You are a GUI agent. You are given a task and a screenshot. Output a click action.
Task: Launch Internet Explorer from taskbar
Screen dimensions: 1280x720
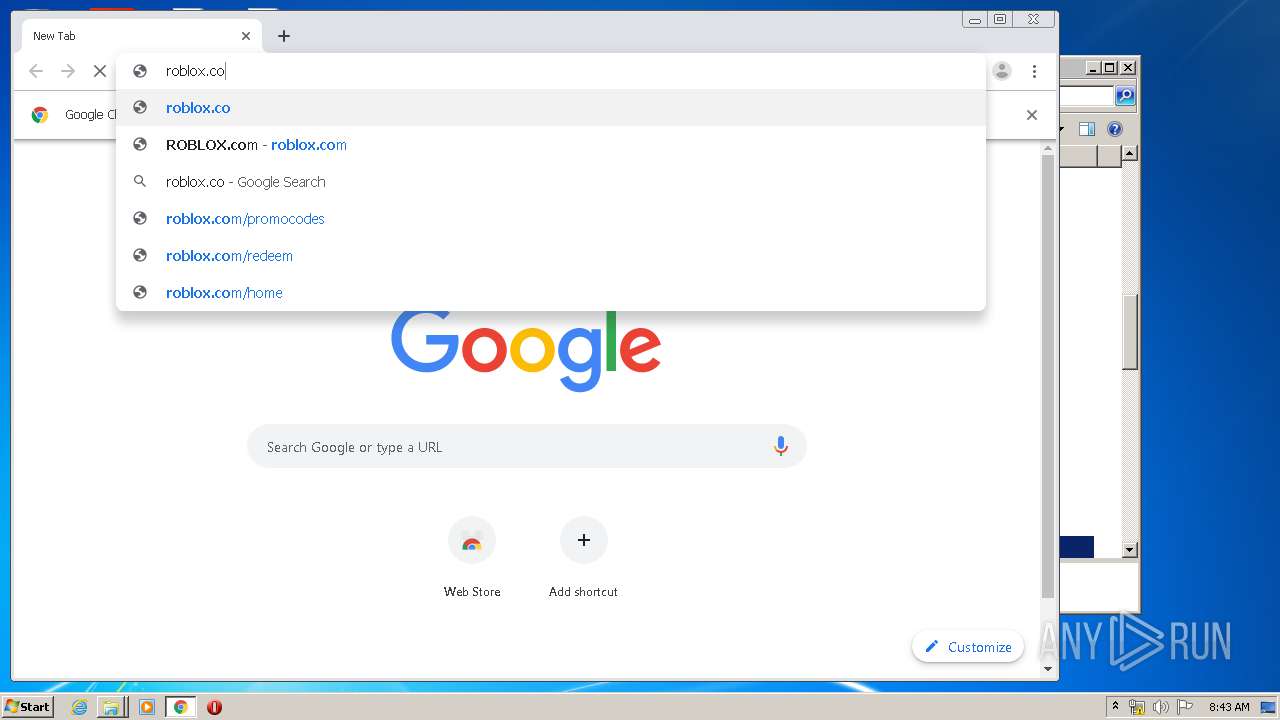[79, 707]
